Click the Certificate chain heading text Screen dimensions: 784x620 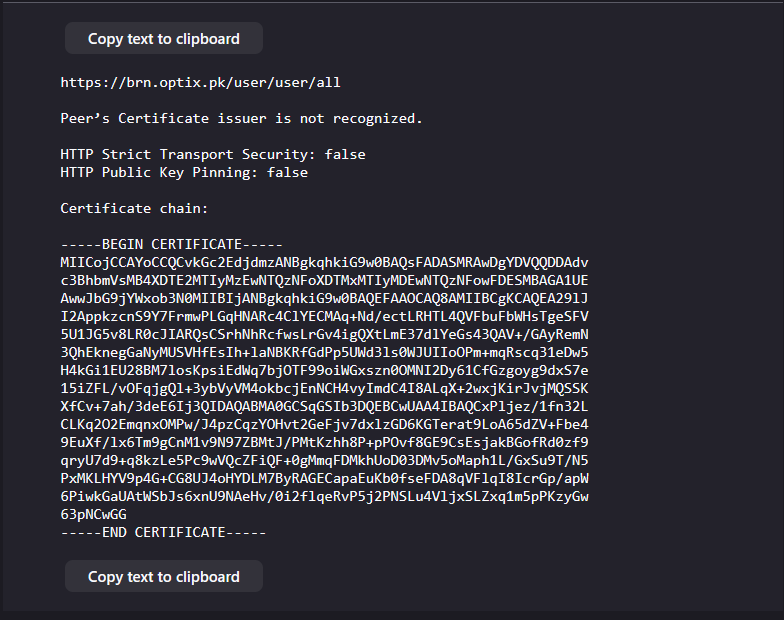click(x=135, y=208)
